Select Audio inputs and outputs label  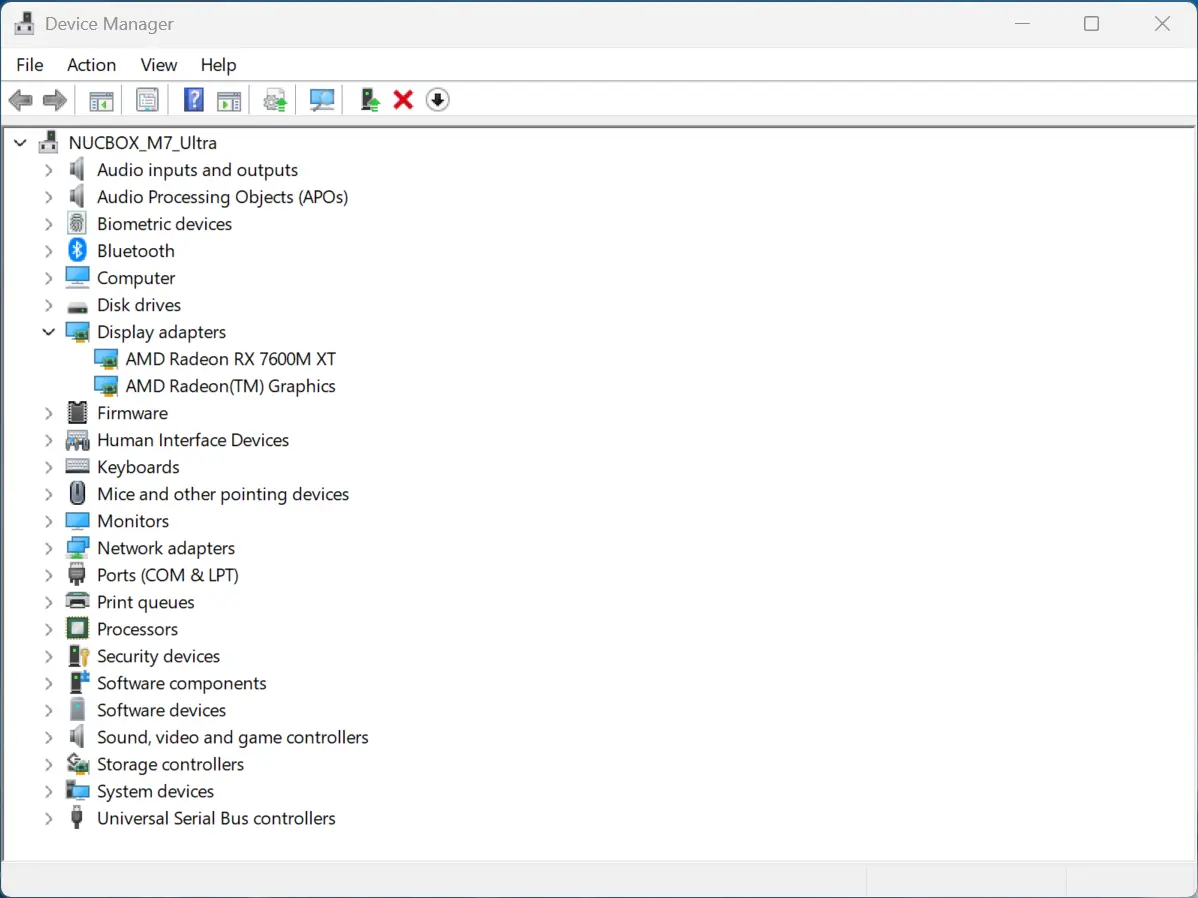click(x=197, y=170)
